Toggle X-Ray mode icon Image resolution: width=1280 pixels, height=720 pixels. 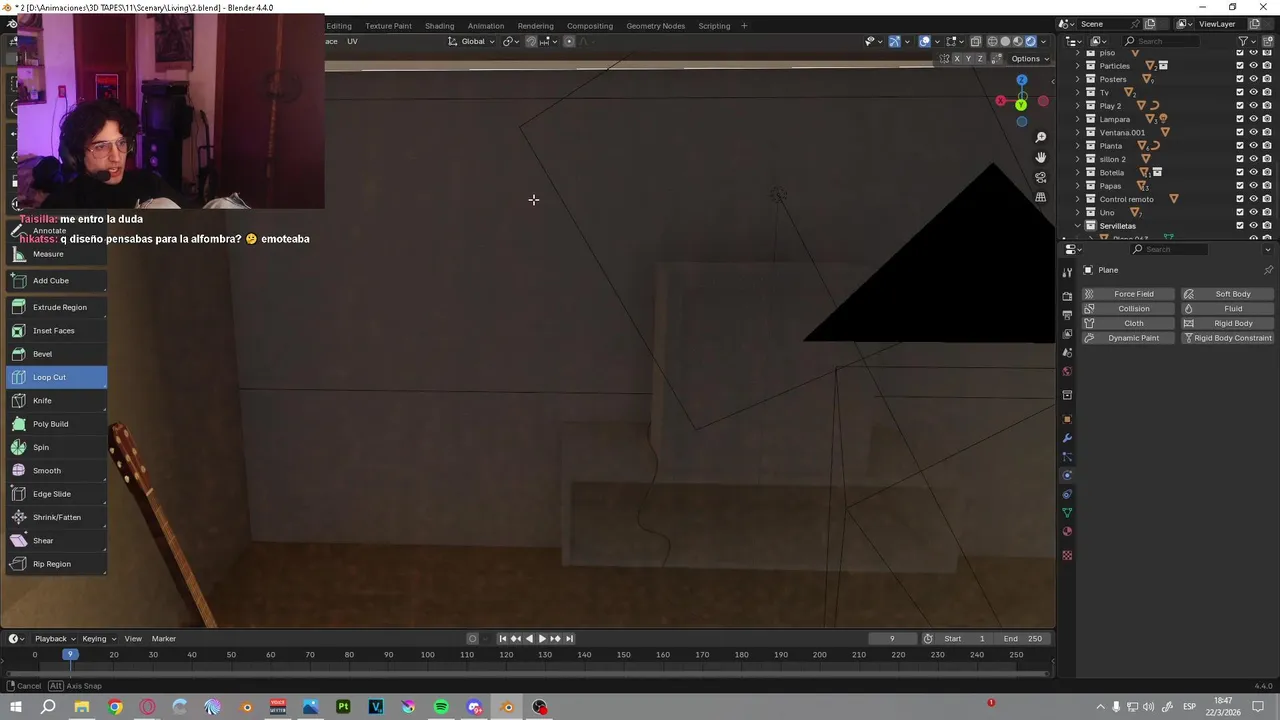pyautogui.click(x=975, y=41)
